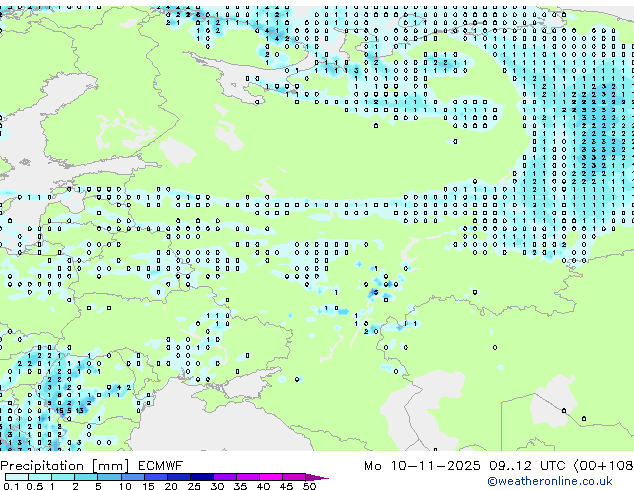Image resolution: width=634 pixels, height=490 pixels.
Task: Pick the 40–45 mm magenta legend swatch
Action: (271, 477)
